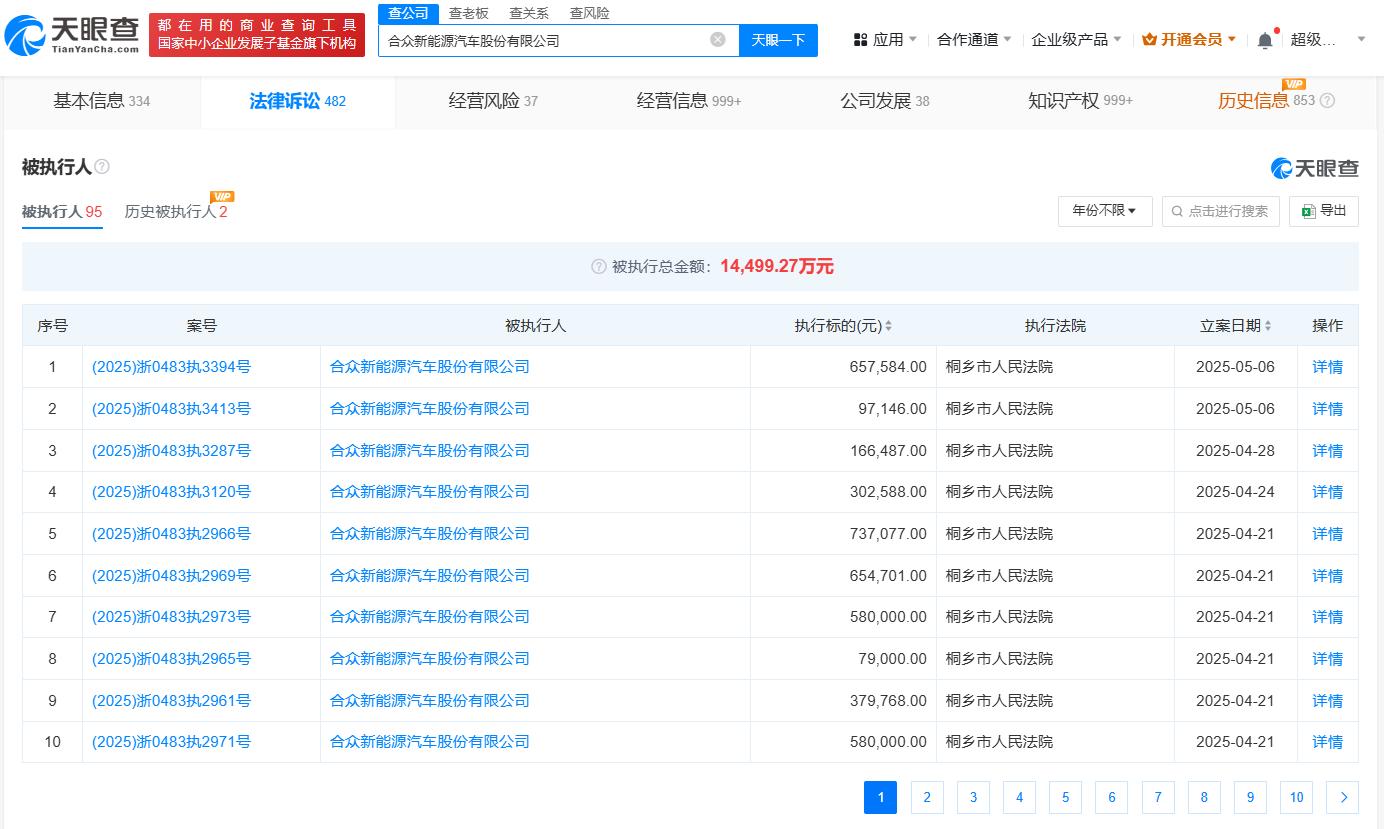1384x829 pixels.
Task: Expand the 企业级产品 menu
Action: click(x=1076, y=40)
